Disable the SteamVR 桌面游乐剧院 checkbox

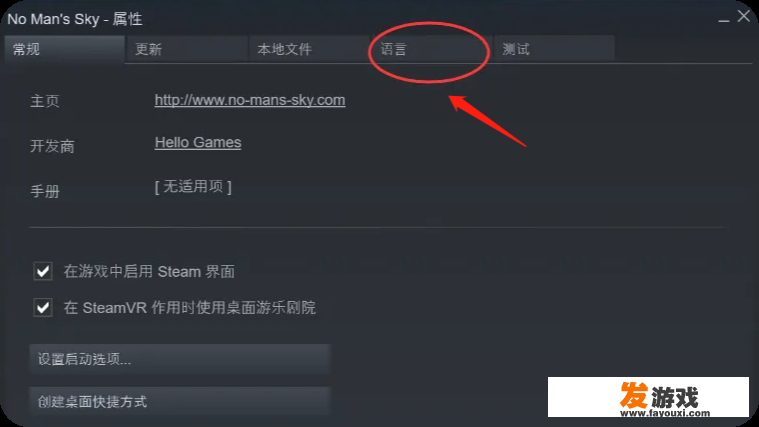coord(43,307)
